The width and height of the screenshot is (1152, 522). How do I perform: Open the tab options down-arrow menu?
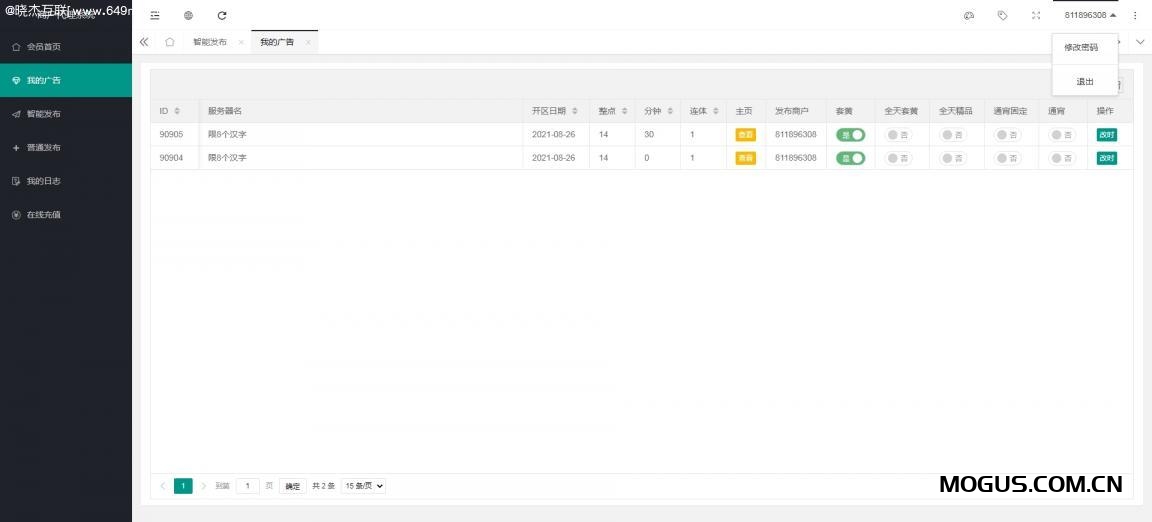pyautogui.click(x=1140, y=42)
